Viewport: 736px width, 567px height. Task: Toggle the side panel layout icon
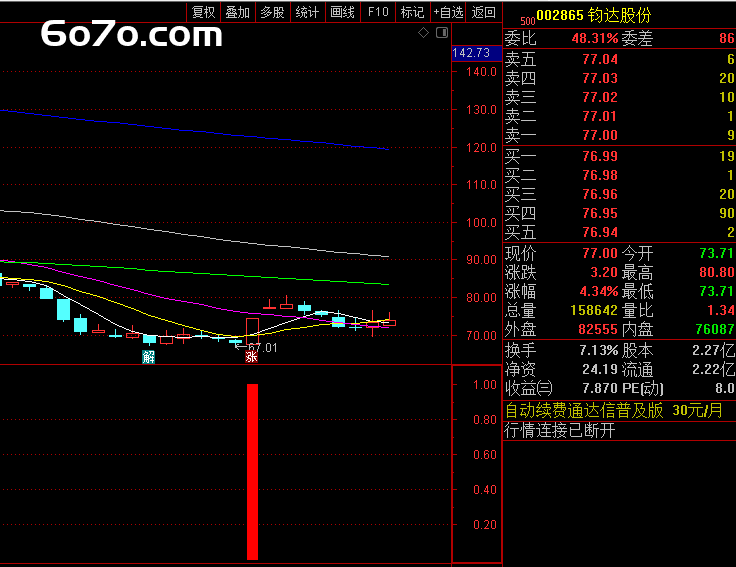(x=442, y=33)
